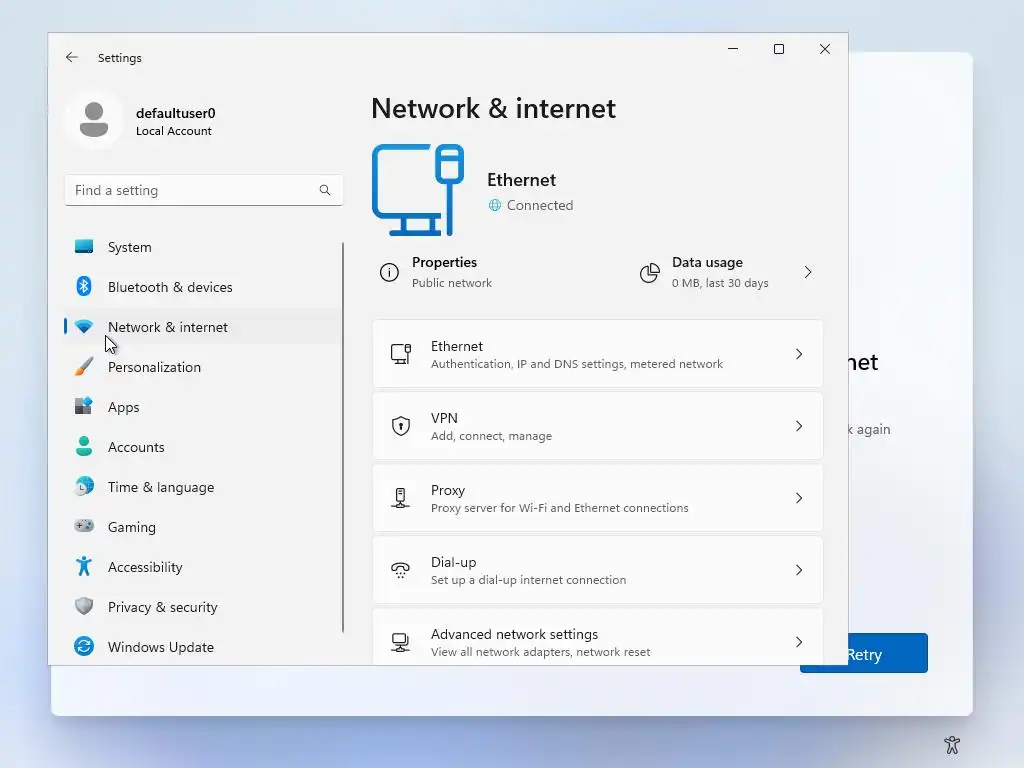Image resolution: width=1024 pixels, height=768 pixels.
Task: Click the Privacy & security label
Action: pyautogui.click(x=163, y=607)
